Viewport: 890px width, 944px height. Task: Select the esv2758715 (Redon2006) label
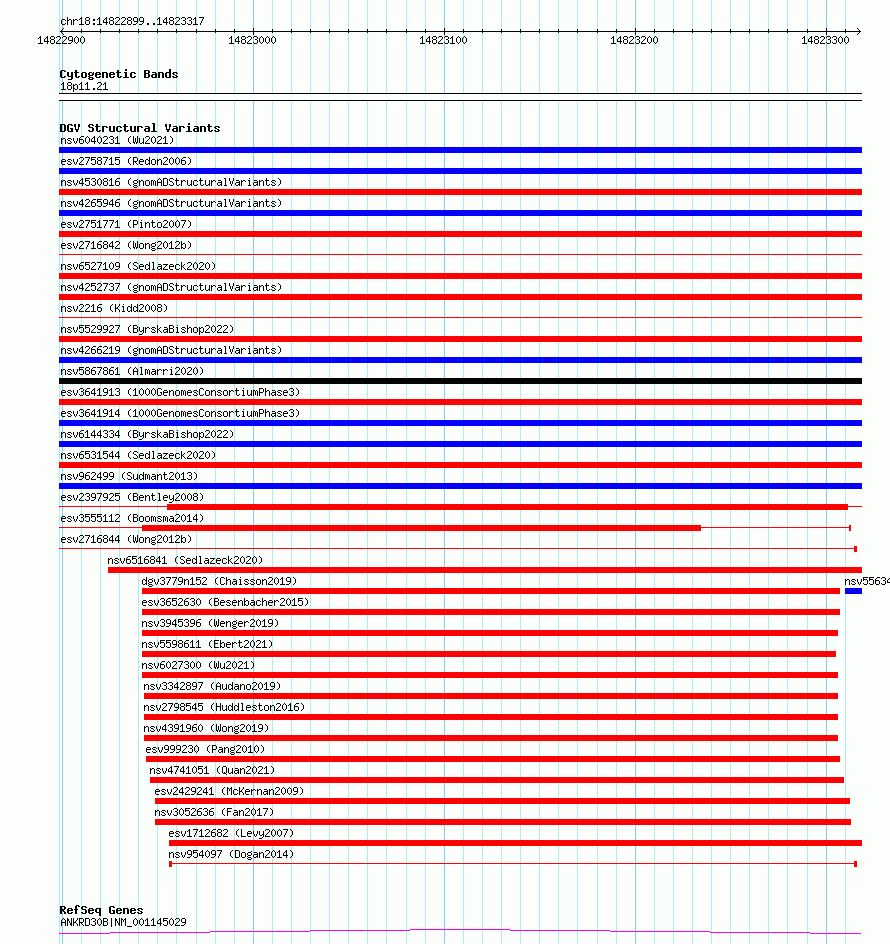[126, 161]
